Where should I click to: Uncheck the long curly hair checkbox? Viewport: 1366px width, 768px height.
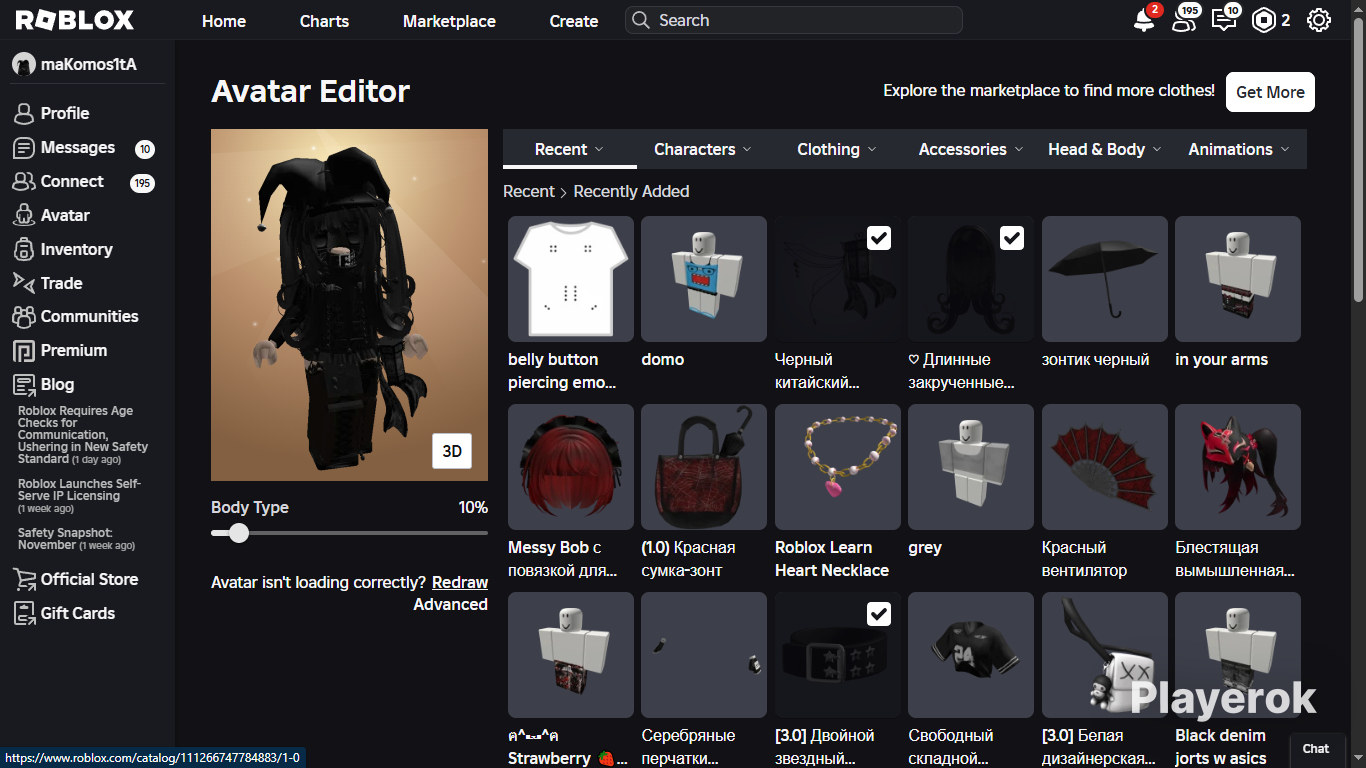coord(1012,238)
